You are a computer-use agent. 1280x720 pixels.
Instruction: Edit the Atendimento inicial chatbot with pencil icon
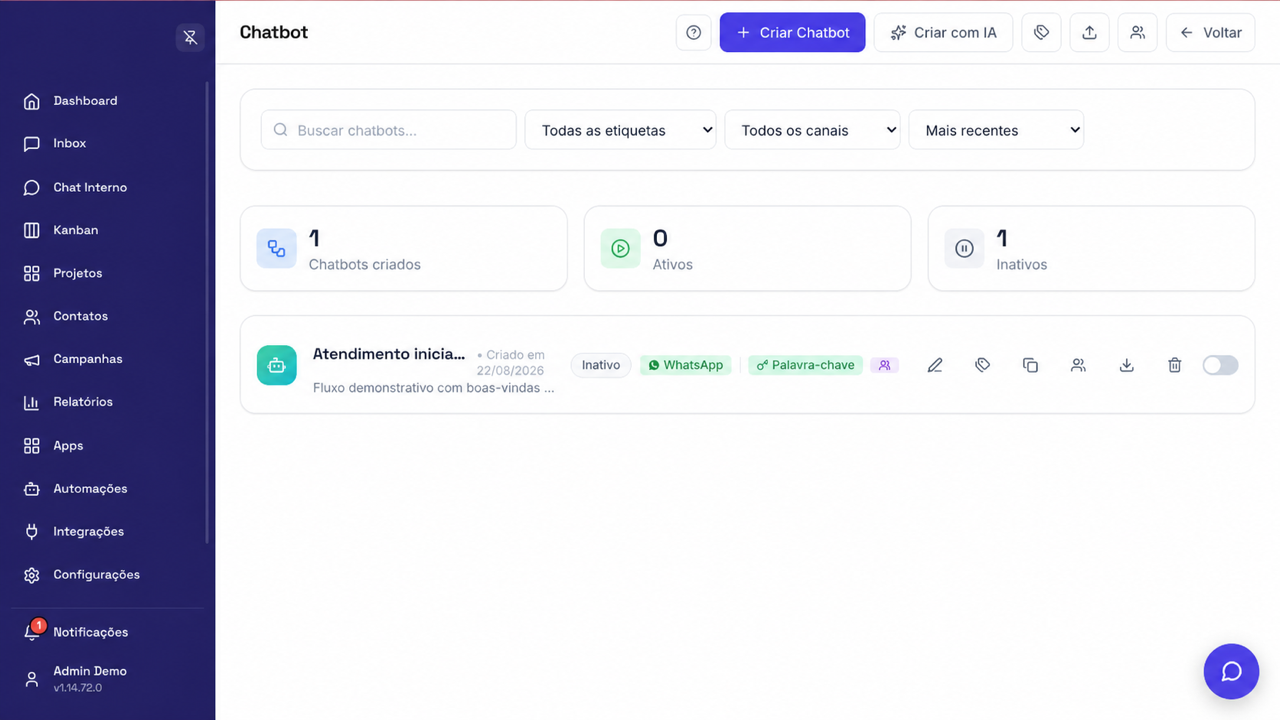click(x=935, y=365)
